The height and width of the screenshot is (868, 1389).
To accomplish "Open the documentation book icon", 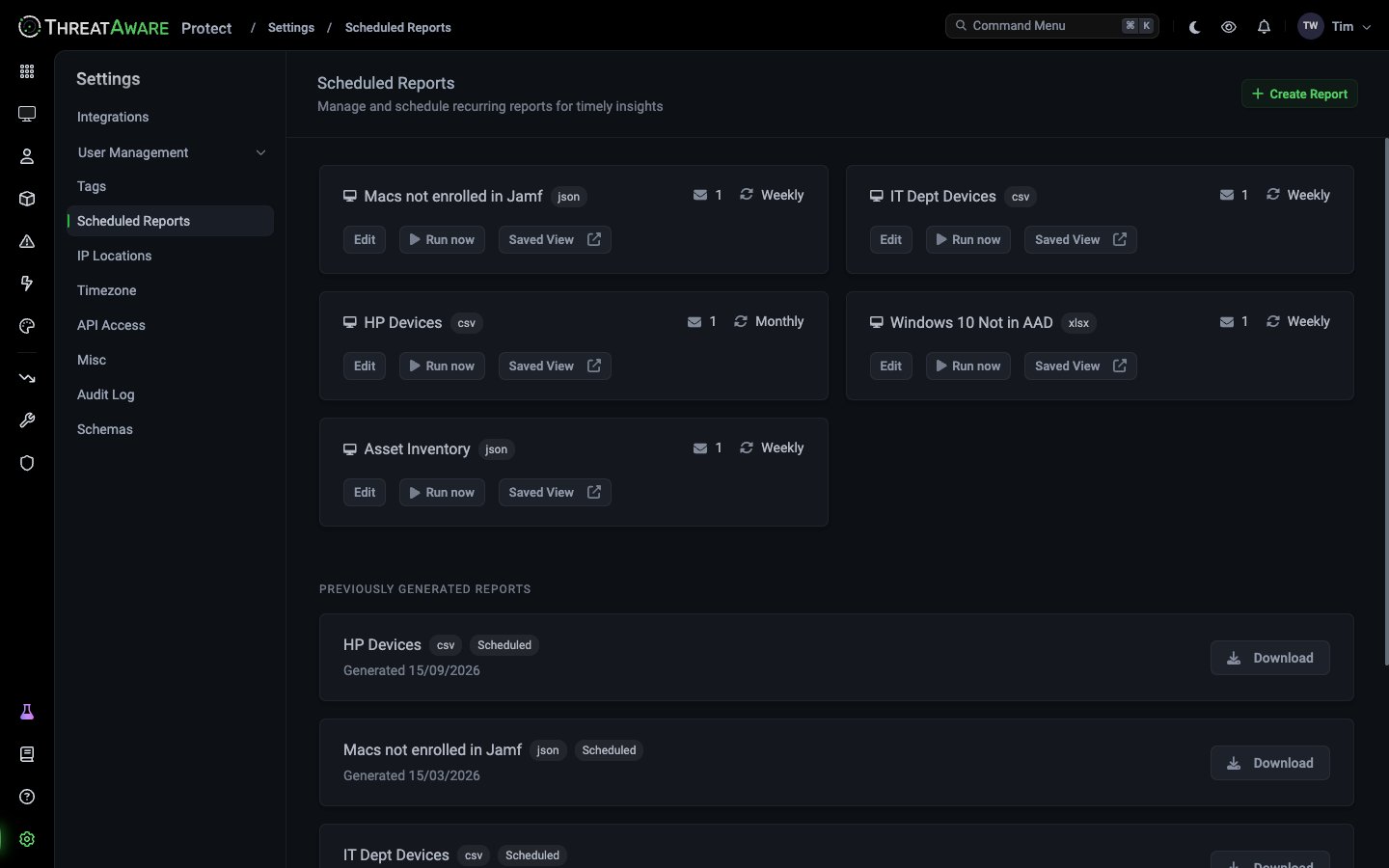I will [x=27, y=754].
